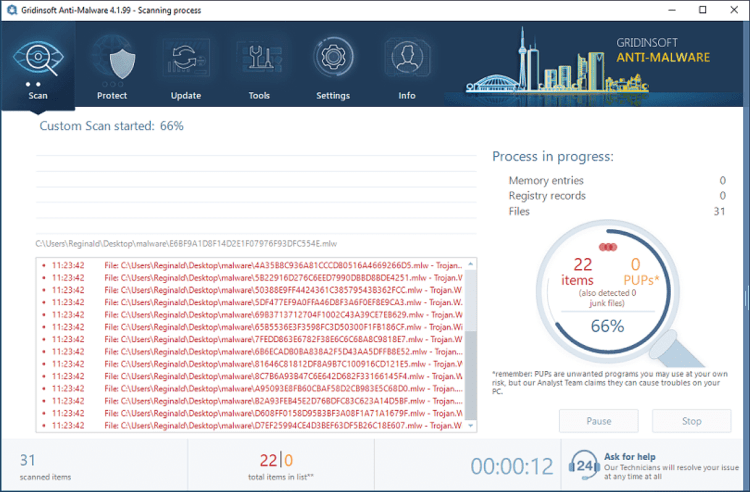Click the Gridinsoft title bar app icon

point(11,10)
